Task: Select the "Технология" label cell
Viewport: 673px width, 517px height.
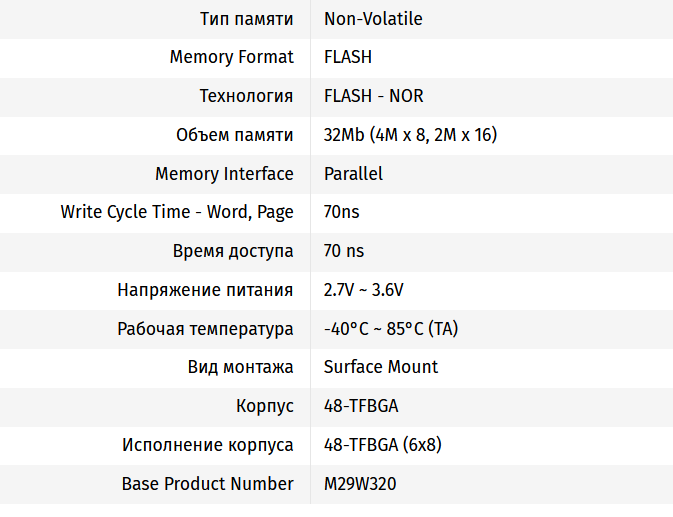Action: (x=246, y=96)
